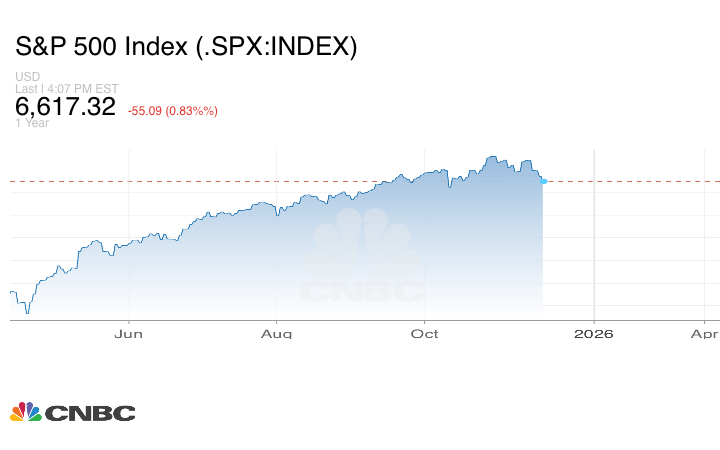Click the last price 6,617.32

(66, 106)
